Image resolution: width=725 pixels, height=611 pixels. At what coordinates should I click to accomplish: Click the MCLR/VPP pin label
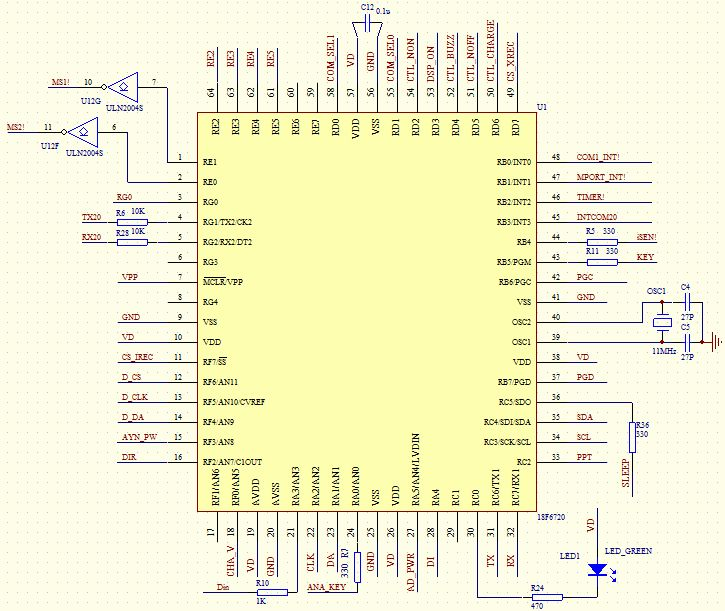point(223,282)
